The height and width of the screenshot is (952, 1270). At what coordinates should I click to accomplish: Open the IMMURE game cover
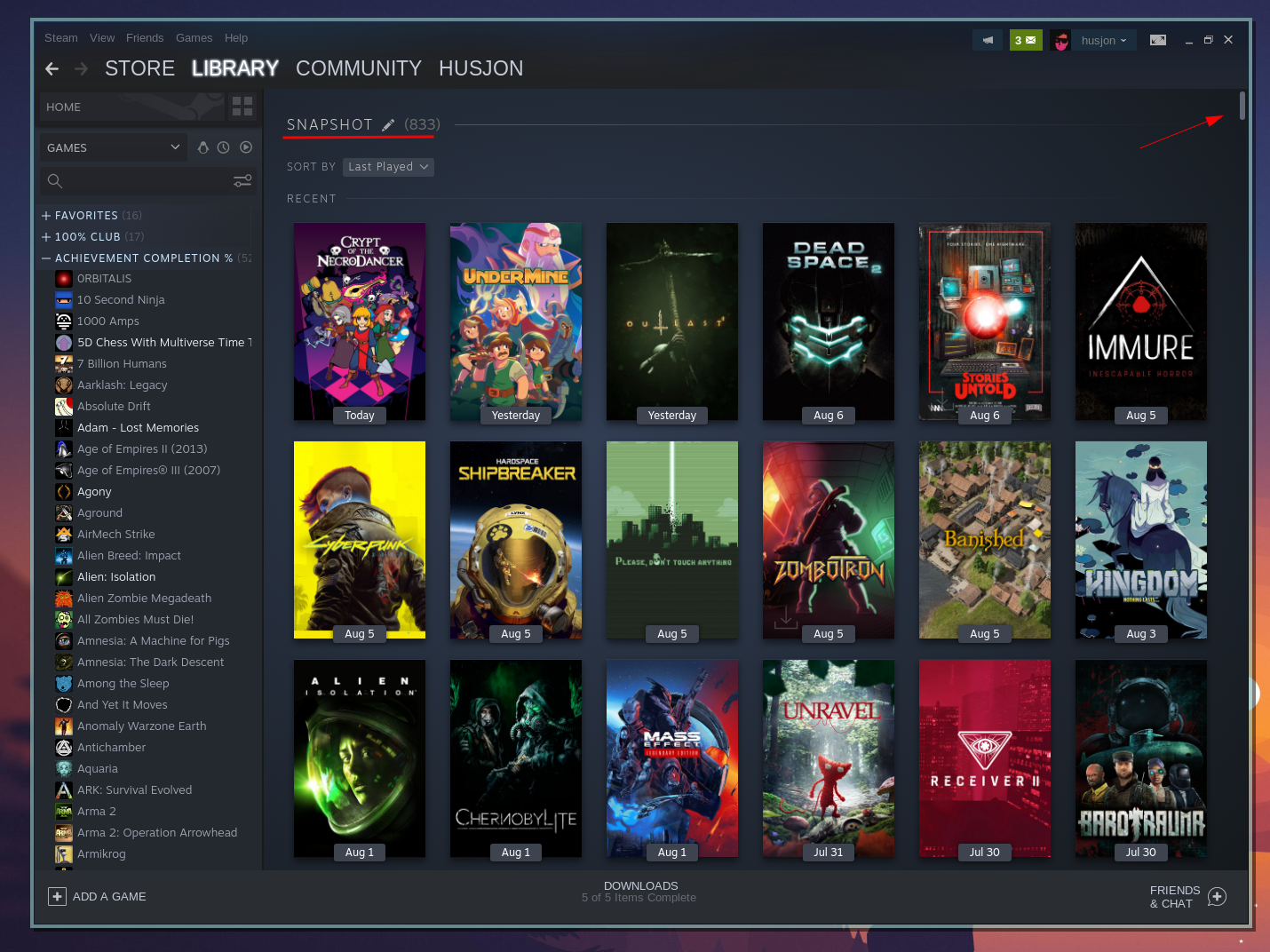point(1141,321)
